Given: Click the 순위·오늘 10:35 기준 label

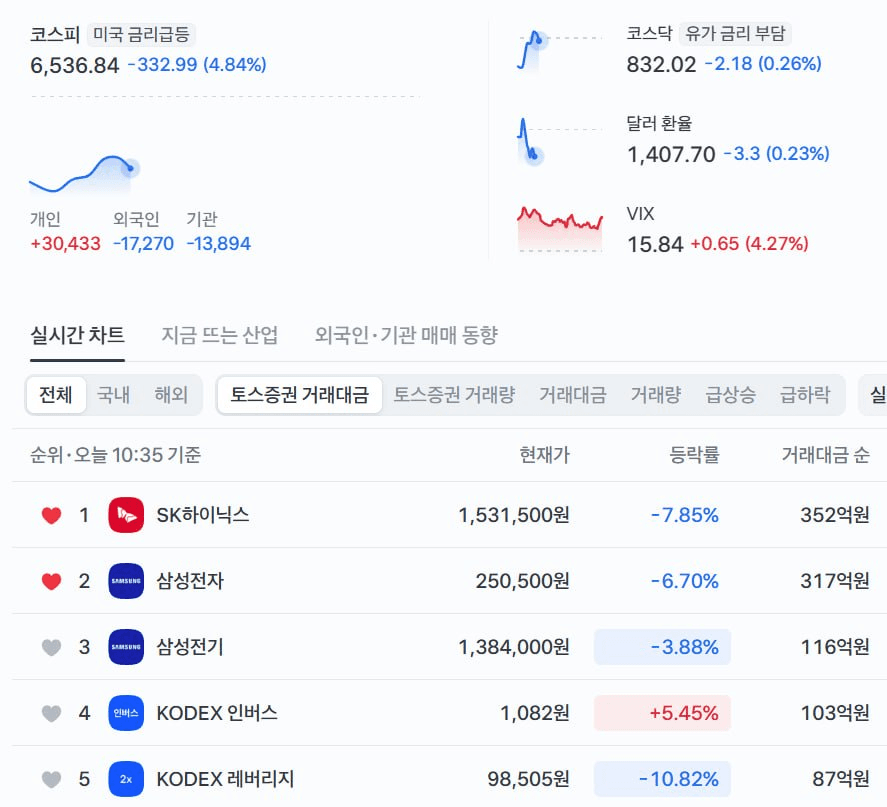Looking at the screenshot, I should coord(115,455).
